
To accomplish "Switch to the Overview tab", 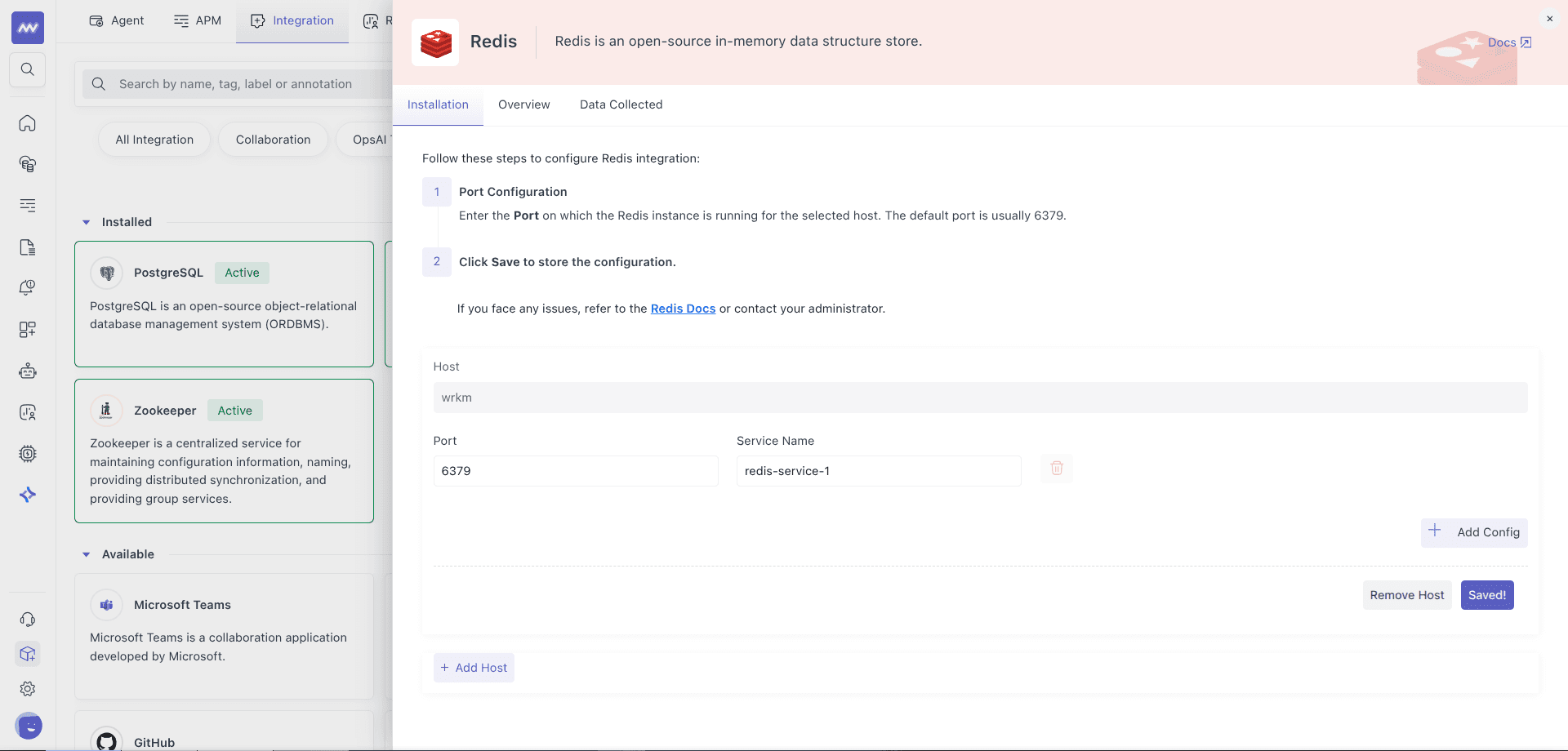I will pyautogui.click(x=523, y=104).
